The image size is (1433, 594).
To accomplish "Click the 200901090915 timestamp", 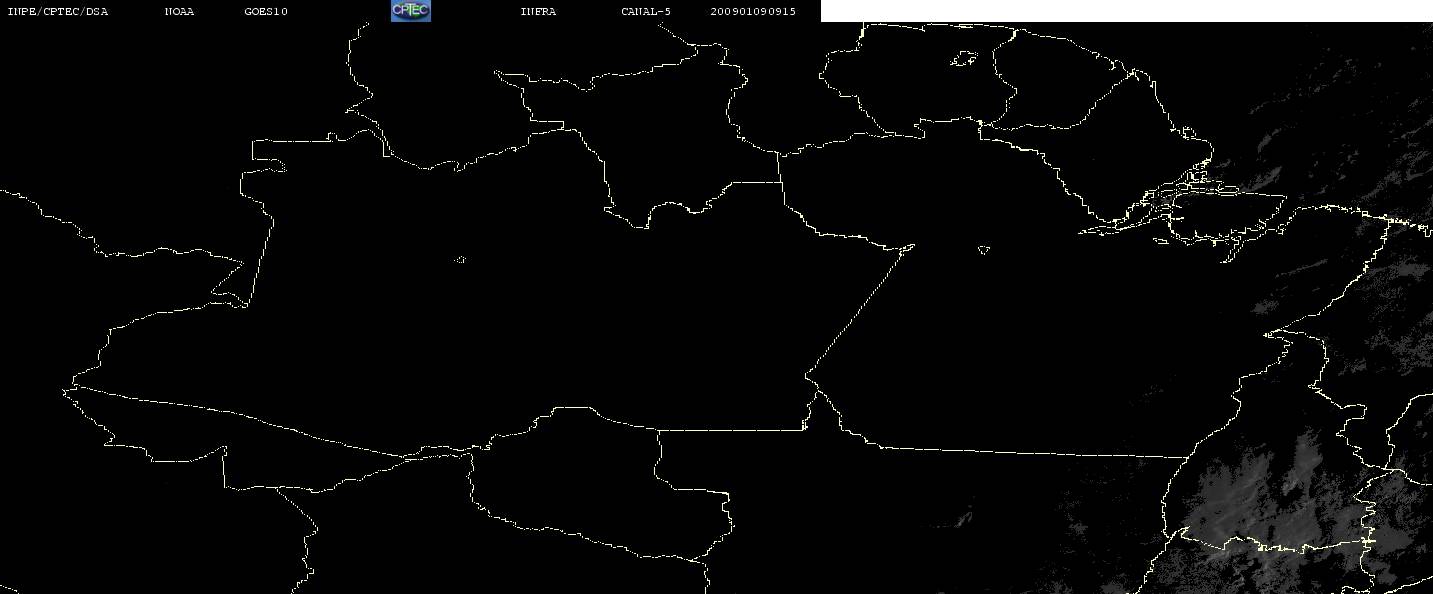I will point(753,12).
